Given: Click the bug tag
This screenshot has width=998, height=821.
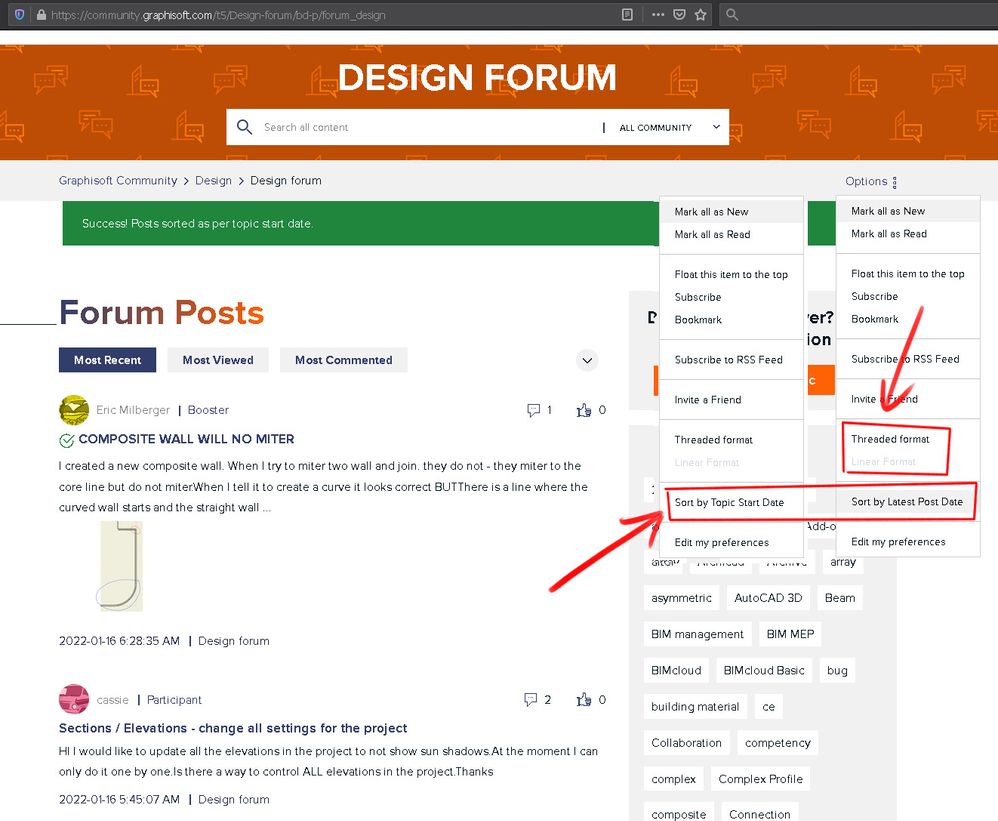Looking at the screenshot, I should (x=837, y=671).
